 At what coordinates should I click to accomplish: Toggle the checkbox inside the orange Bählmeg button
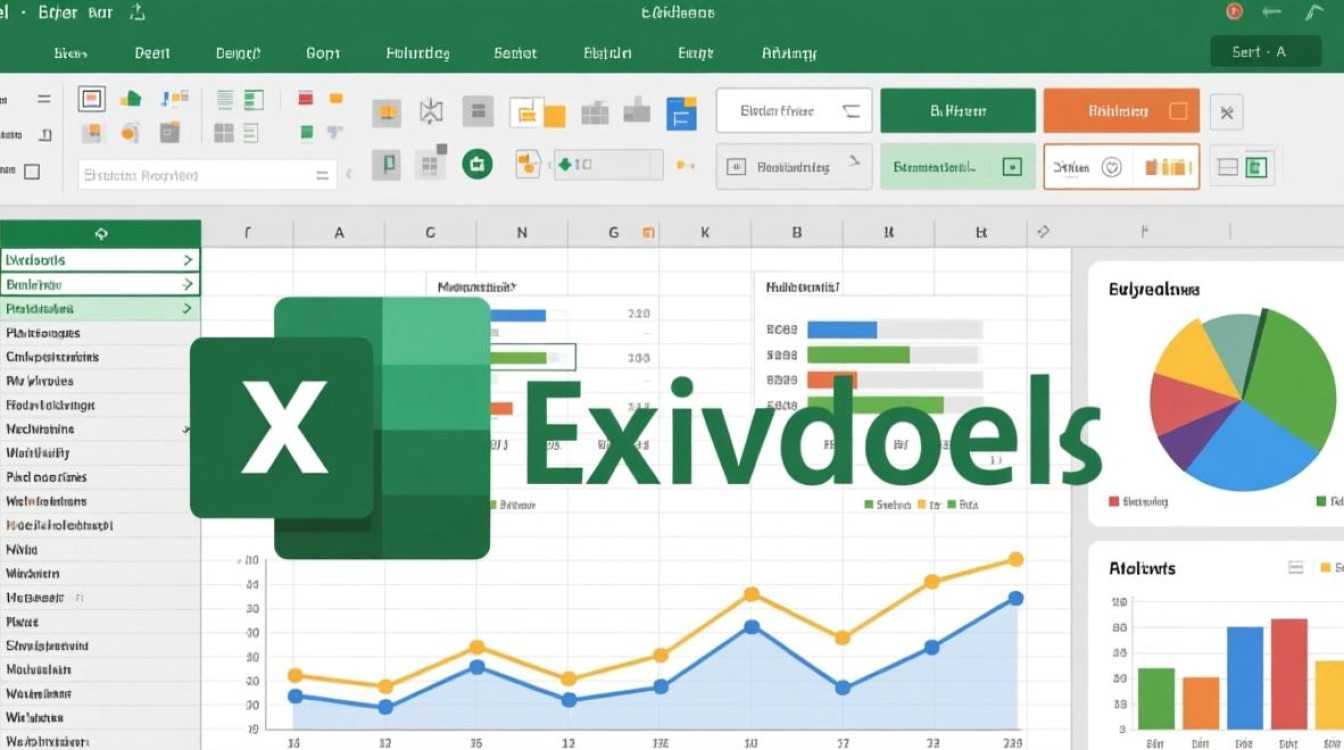pos(1177,111)
